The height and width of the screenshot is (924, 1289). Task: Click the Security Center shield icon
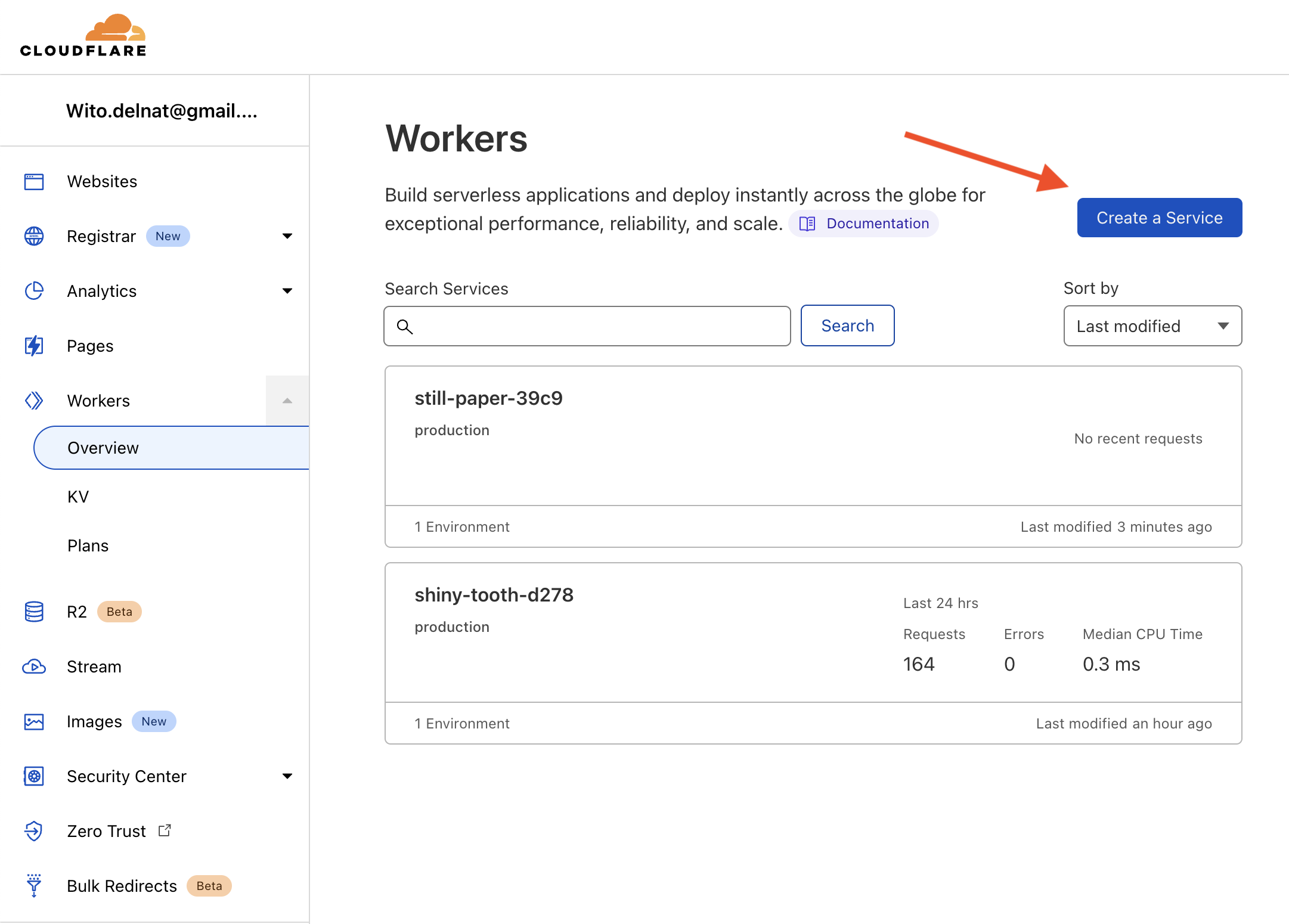[x=34, y=776]
